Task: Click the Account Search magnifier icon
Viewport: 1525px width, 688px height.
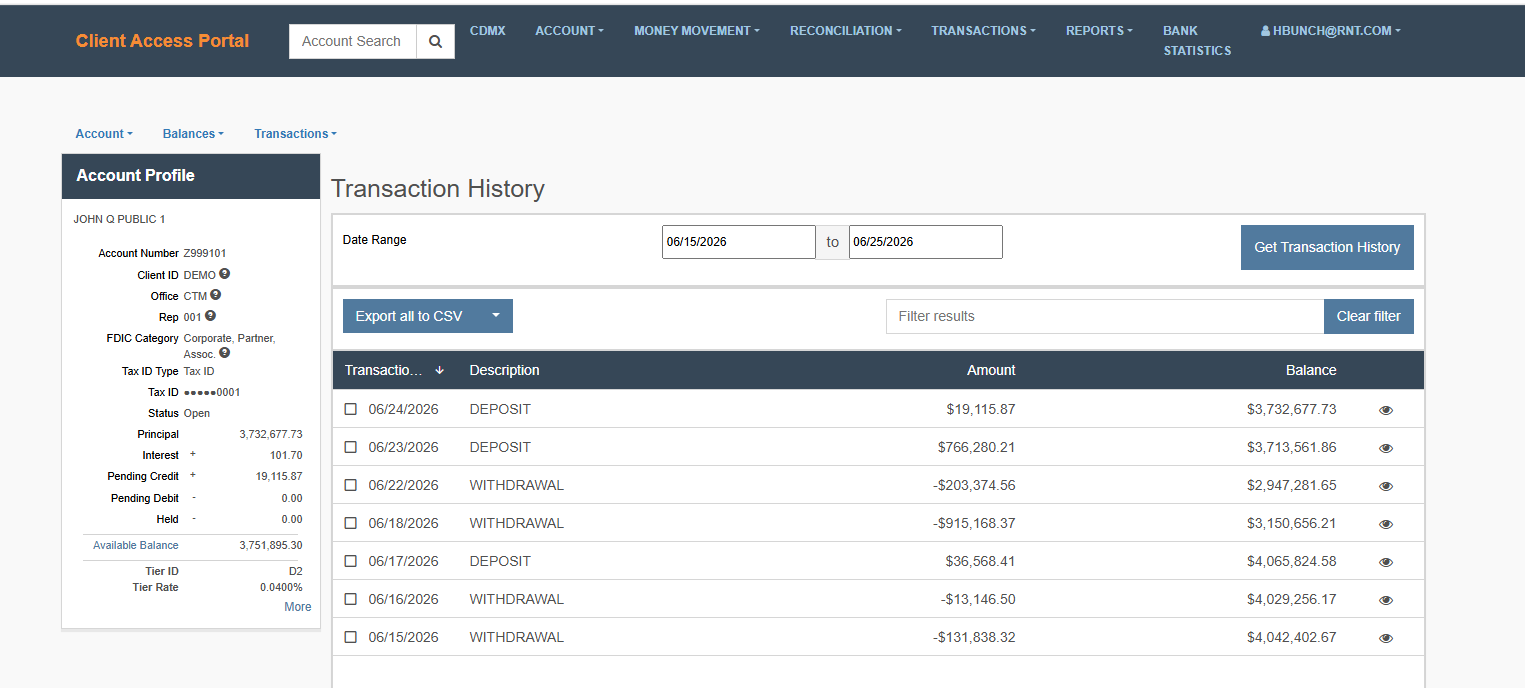Action: (435, 42)
